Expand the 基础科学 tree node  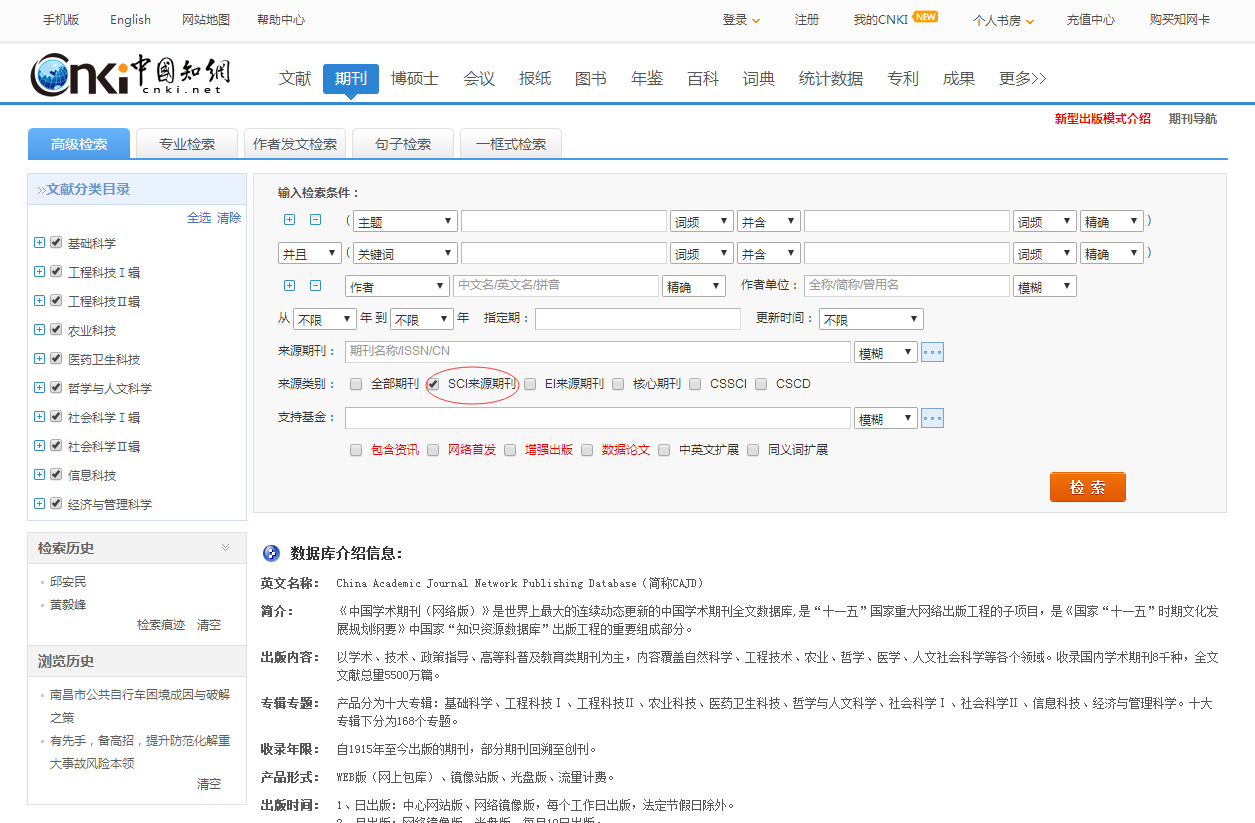pos(39,243)
